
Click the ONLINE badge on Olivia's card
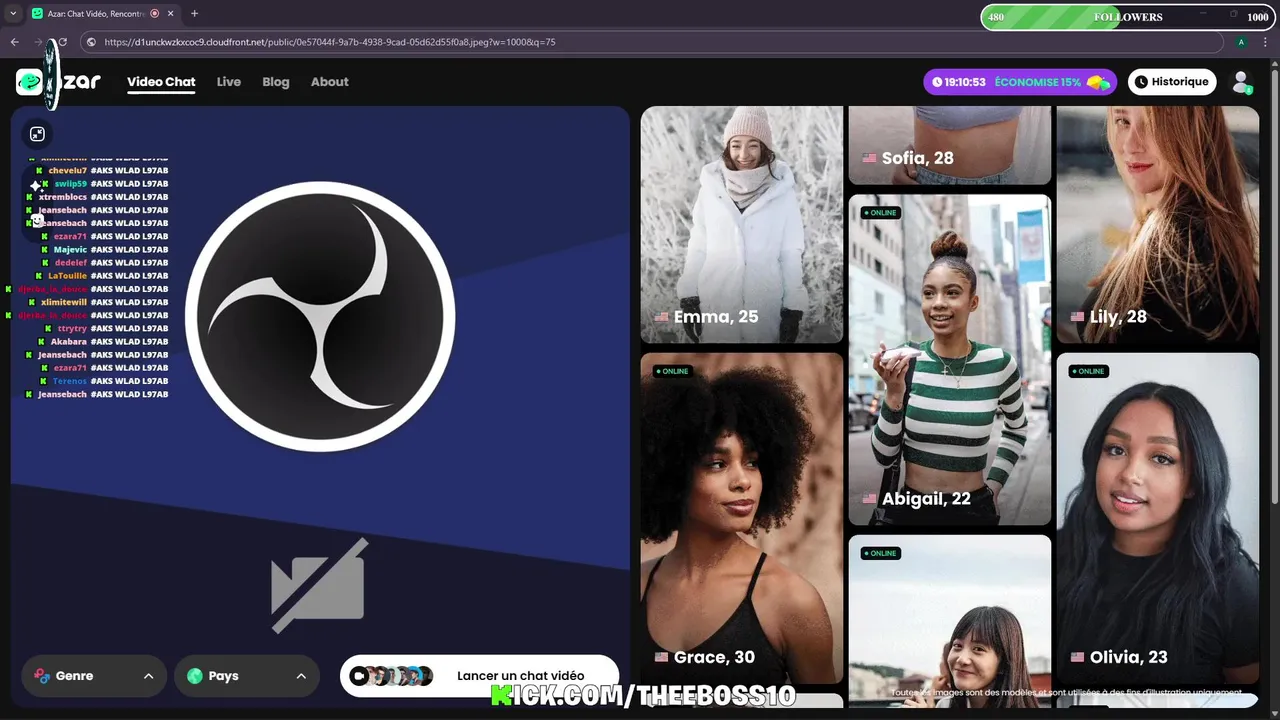[1088, 371]
